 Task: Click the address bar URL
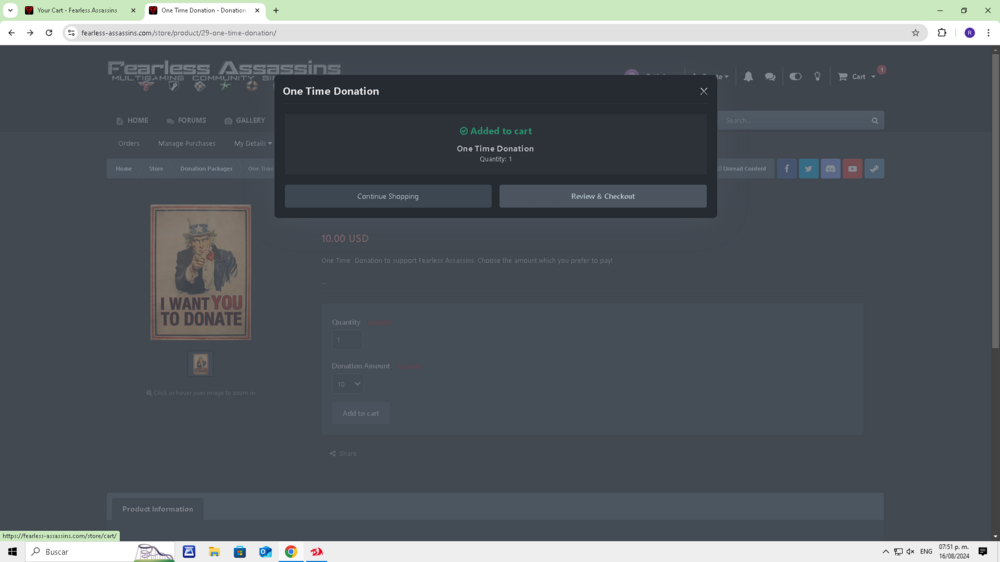coord(179,33)
